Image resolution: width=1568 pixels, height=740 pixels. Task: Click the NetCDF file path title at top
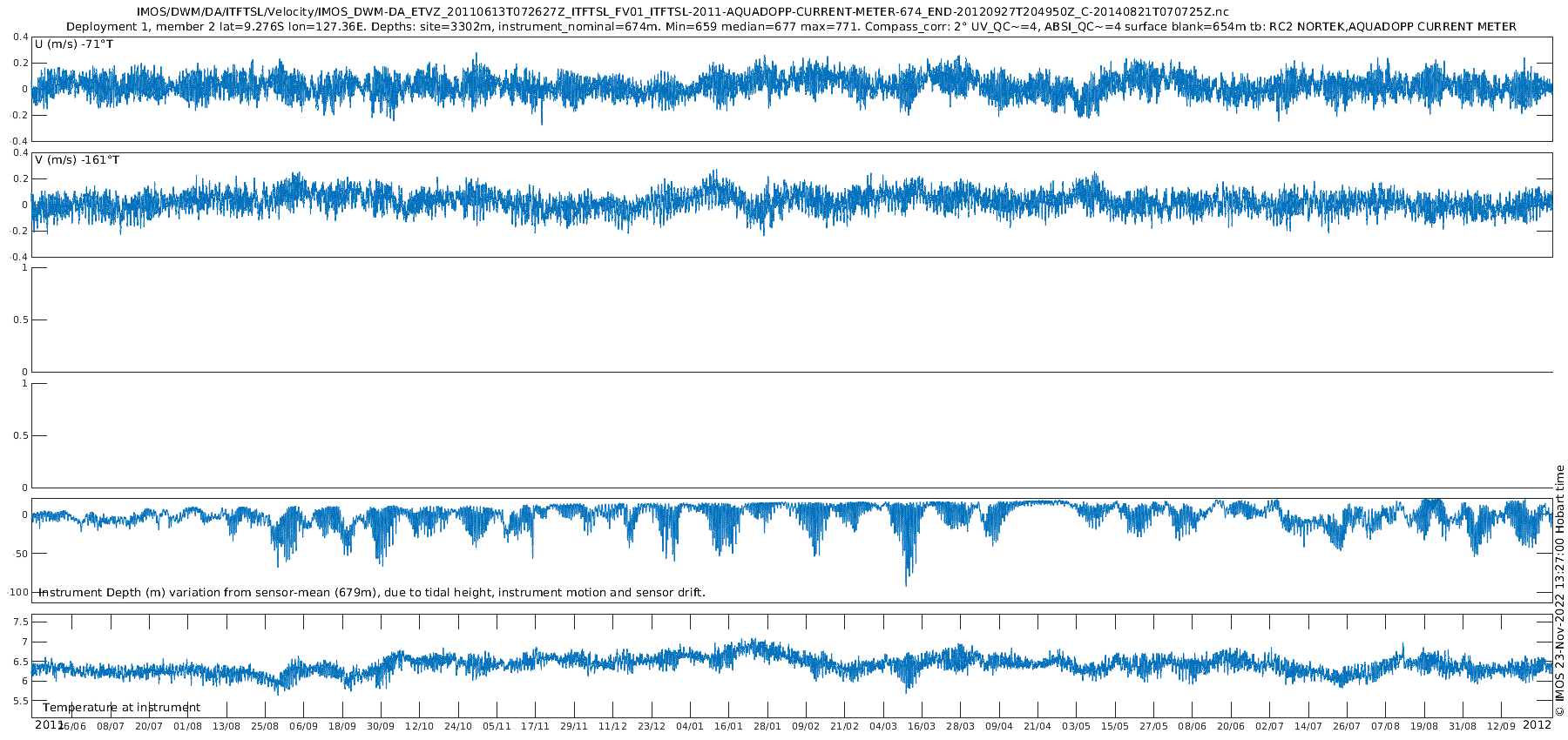coord(683,11)
